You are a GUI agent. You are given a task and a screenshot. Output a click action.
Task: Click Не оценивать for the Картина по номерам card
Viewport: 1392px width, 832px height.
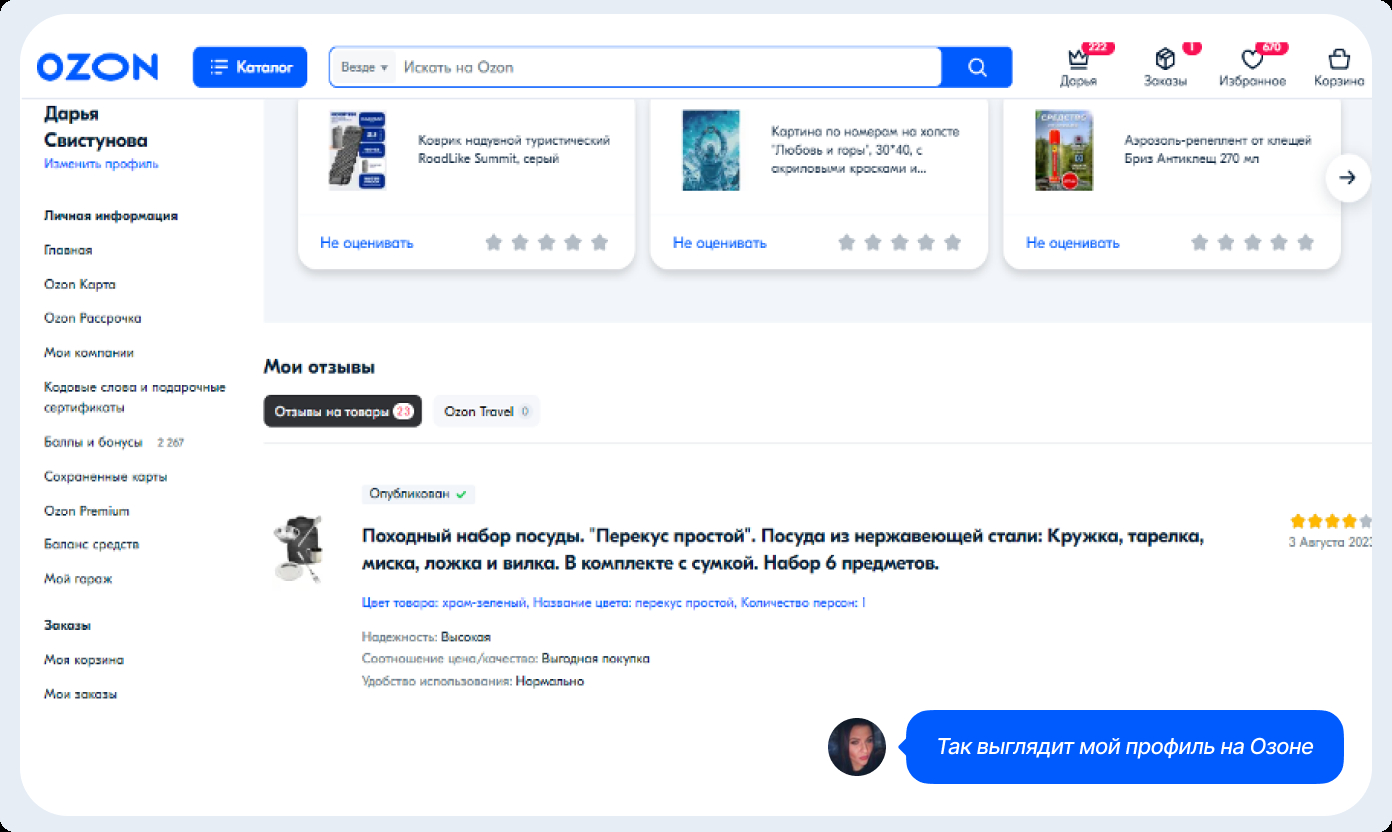coord(720,243)
